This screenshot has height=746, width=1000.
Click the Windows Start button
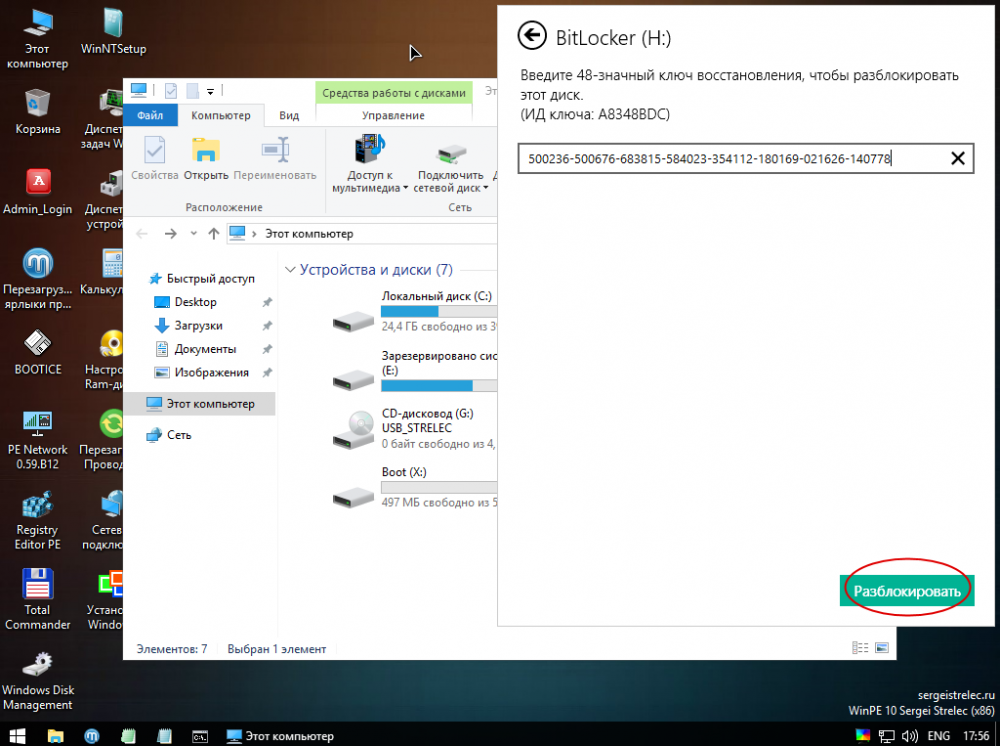click(x=17, y=736)
